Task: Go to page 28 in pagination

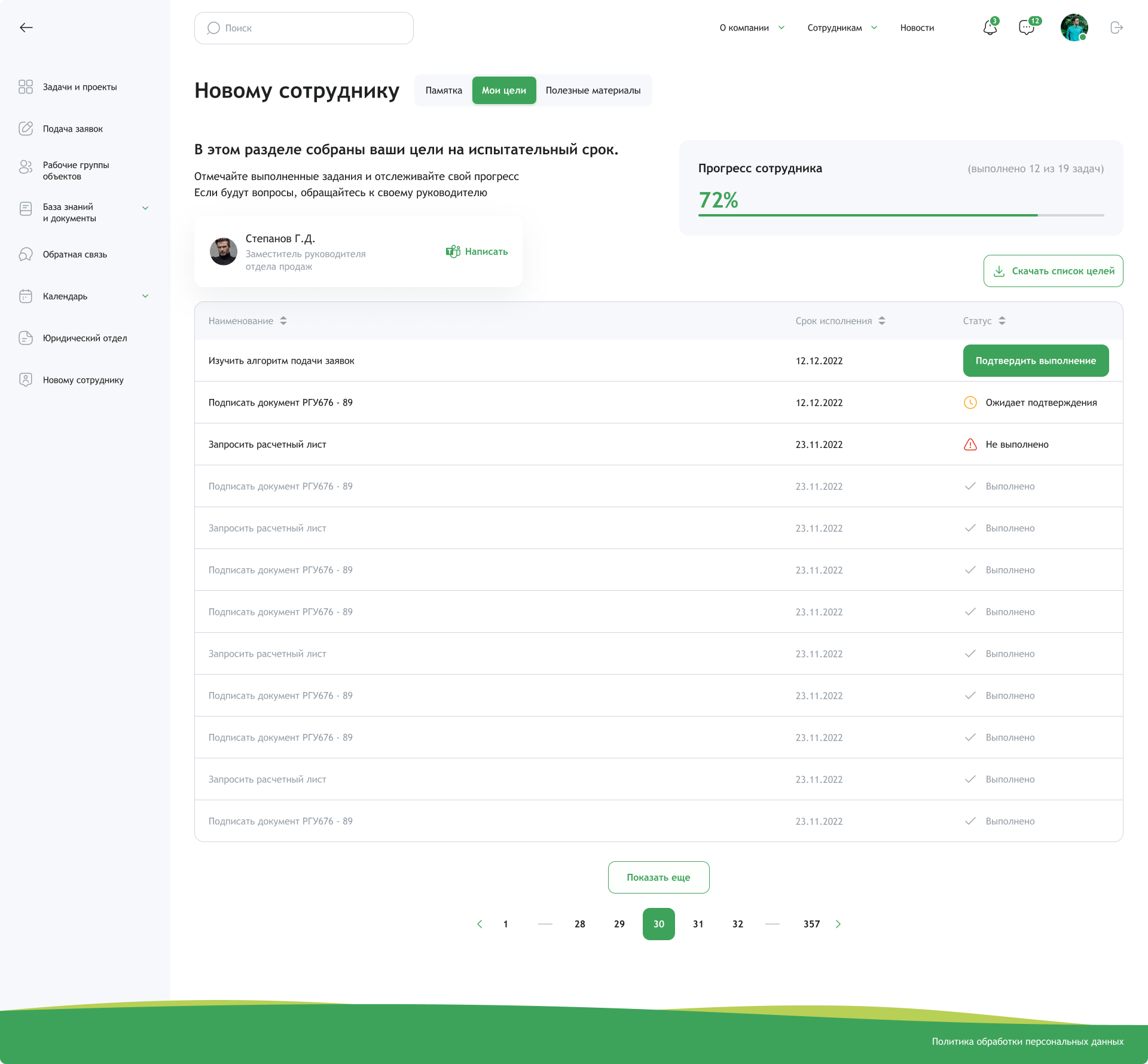Action: (580, 924)
